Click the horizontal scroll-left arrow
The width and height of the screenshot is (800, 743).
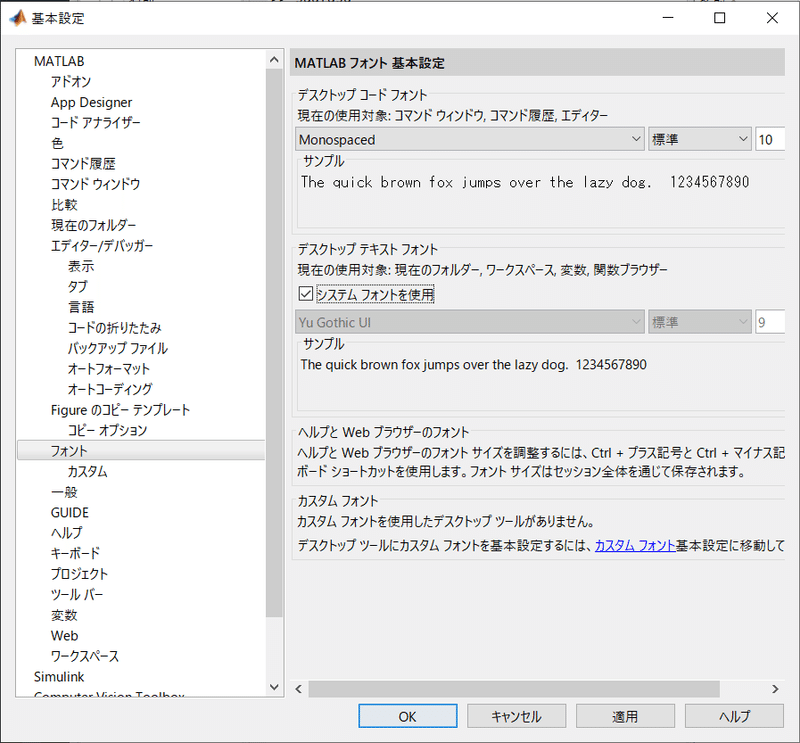click(299, 689)
